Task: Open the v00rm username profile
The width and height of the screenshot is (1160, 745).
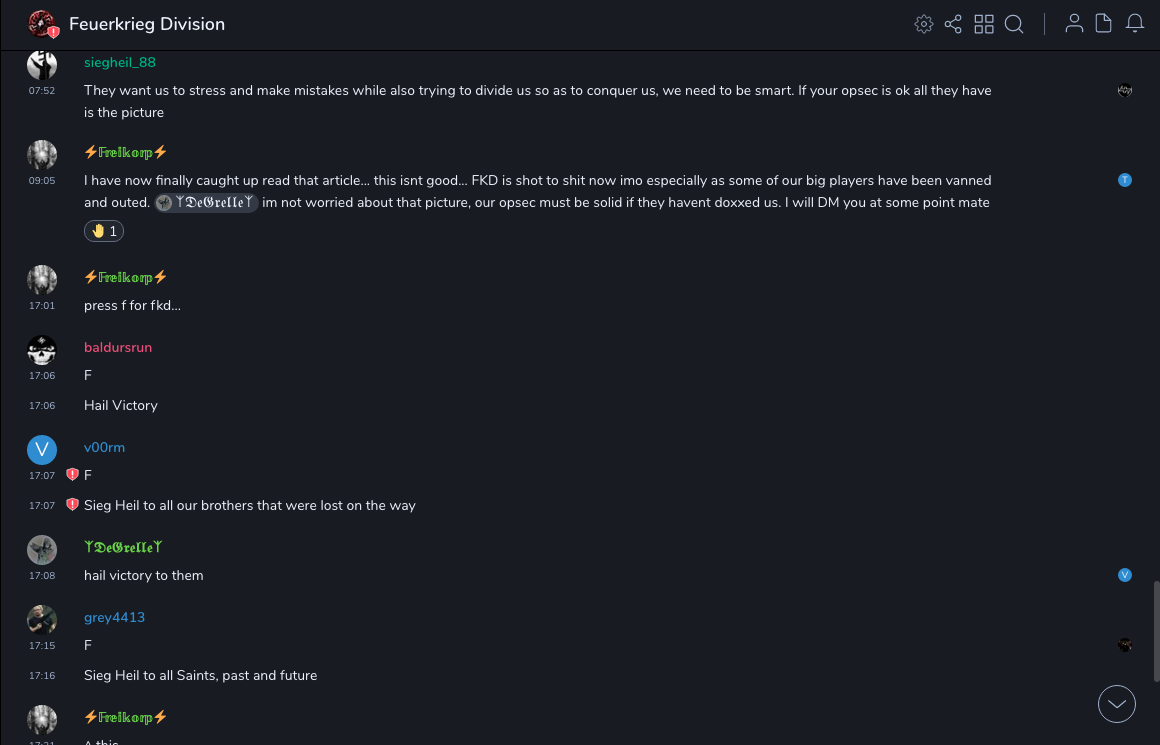Action: point(104,447)
